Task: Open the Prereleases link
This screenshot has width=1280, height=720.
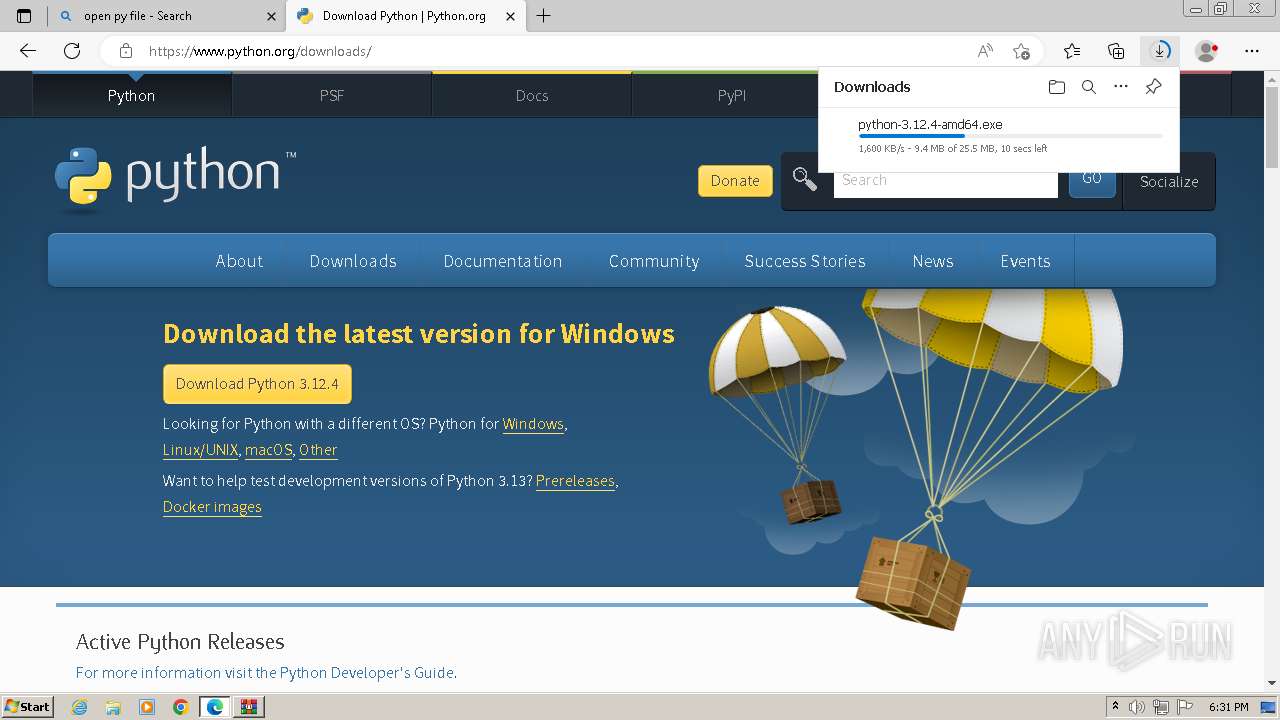Action: (575, 481)
